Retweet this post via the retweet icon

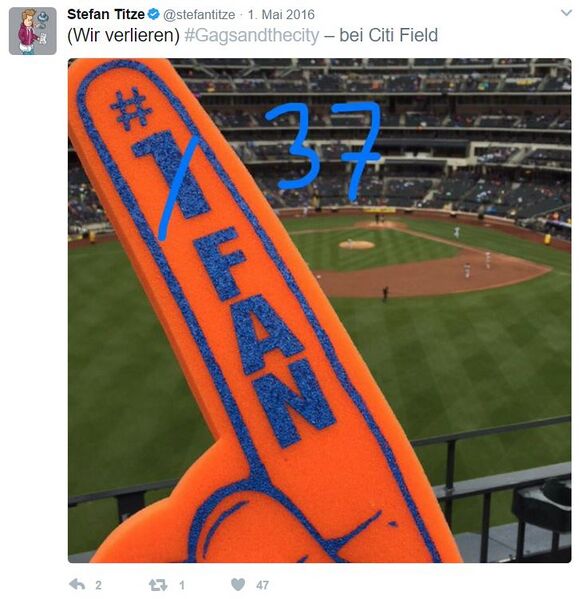(x=158, y=584)
